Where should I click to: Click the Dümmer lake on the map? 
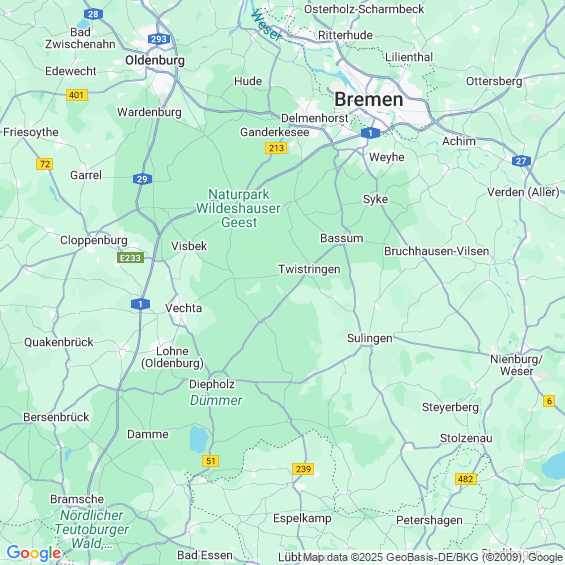coord(199,440)
